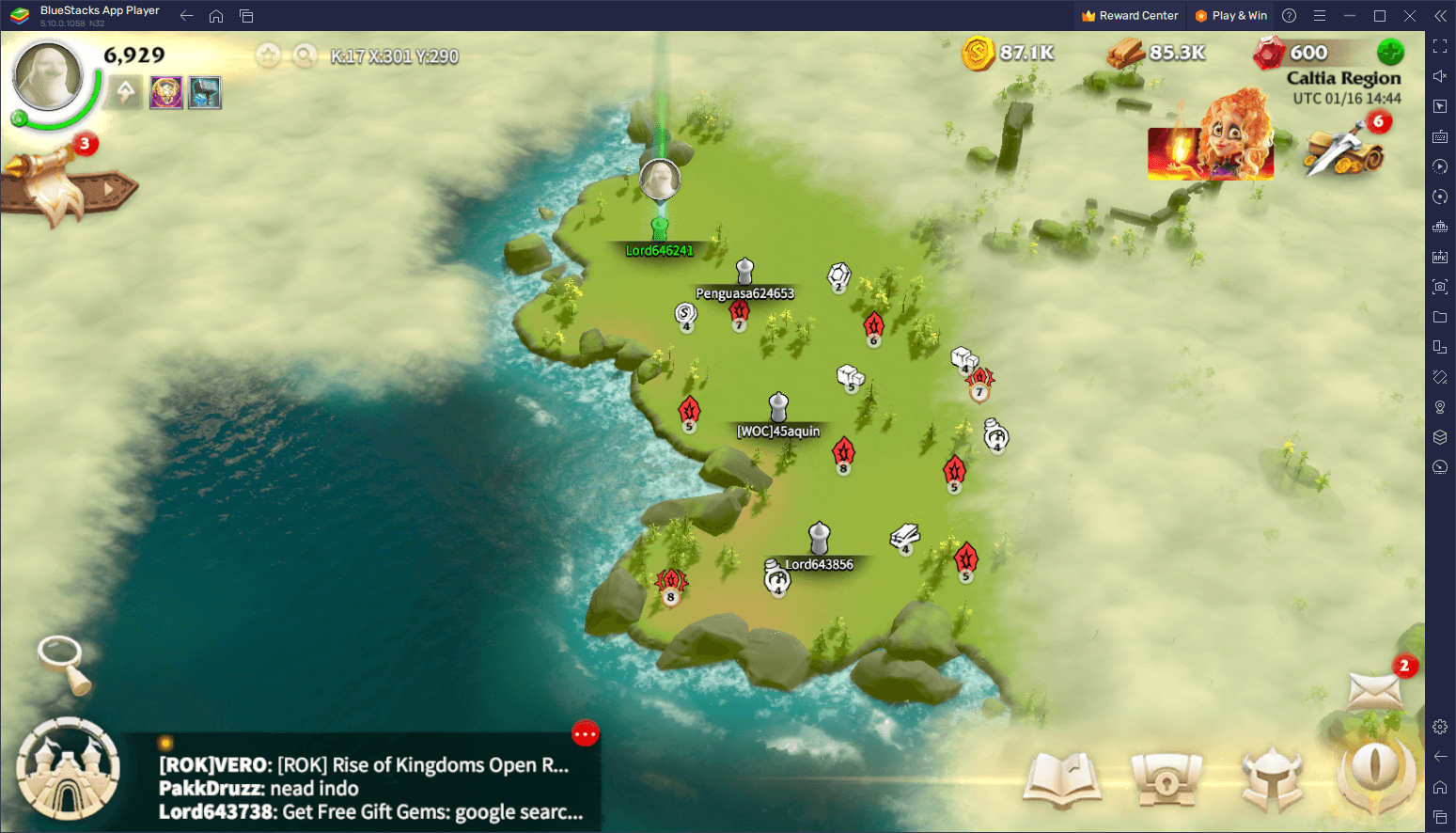This screenshot has height=833, width=1456.
Task: Tap level 6 red enemy marker
Action: [874, 329]
